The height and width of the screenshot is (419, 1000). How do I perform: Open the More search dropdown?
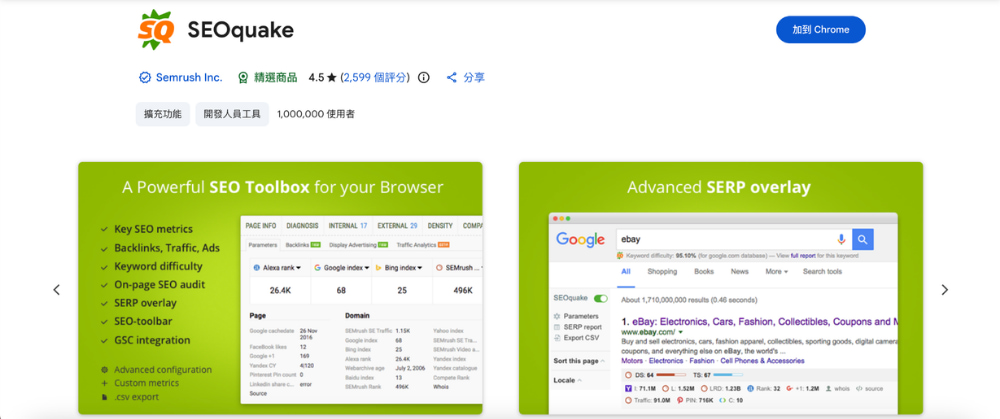(x=777, y=272)
